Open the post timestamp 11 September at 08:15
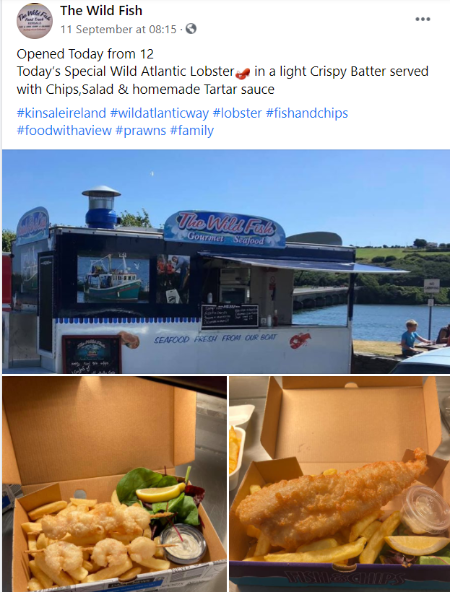 tap(119, 29)
